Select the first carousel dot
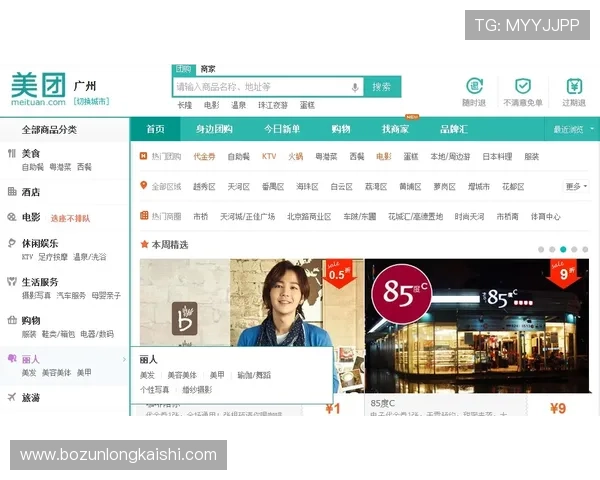This screenshot has width=600, height=480. (x=541, y=250)
